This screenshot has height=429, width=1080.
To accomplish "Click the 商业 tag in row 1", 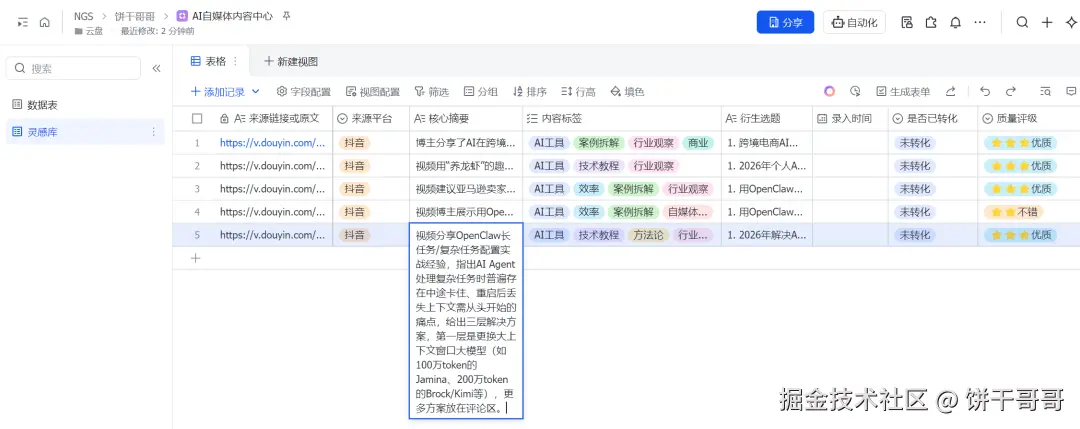I will [x=698, y=143].
